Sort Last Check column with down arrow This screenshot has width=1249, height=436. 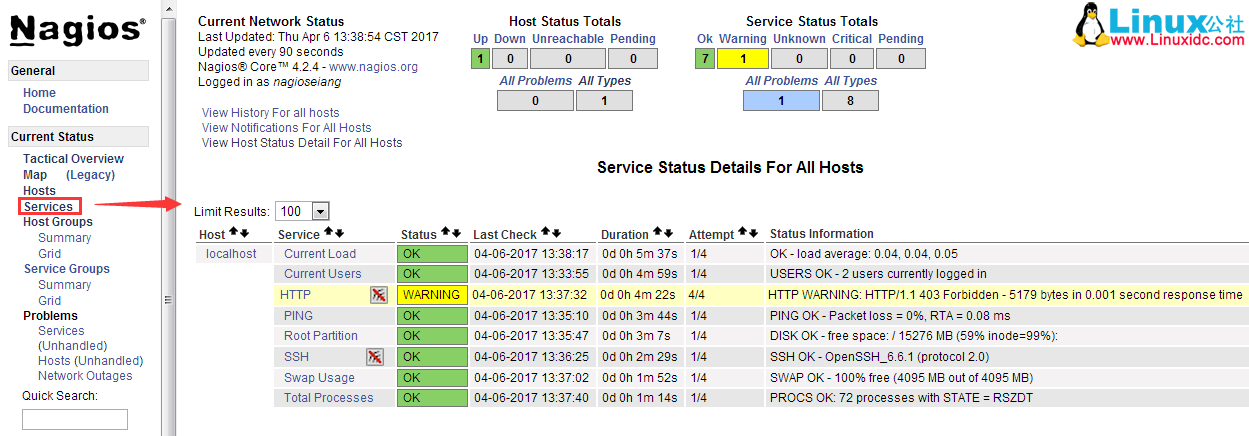pos(557,235)
